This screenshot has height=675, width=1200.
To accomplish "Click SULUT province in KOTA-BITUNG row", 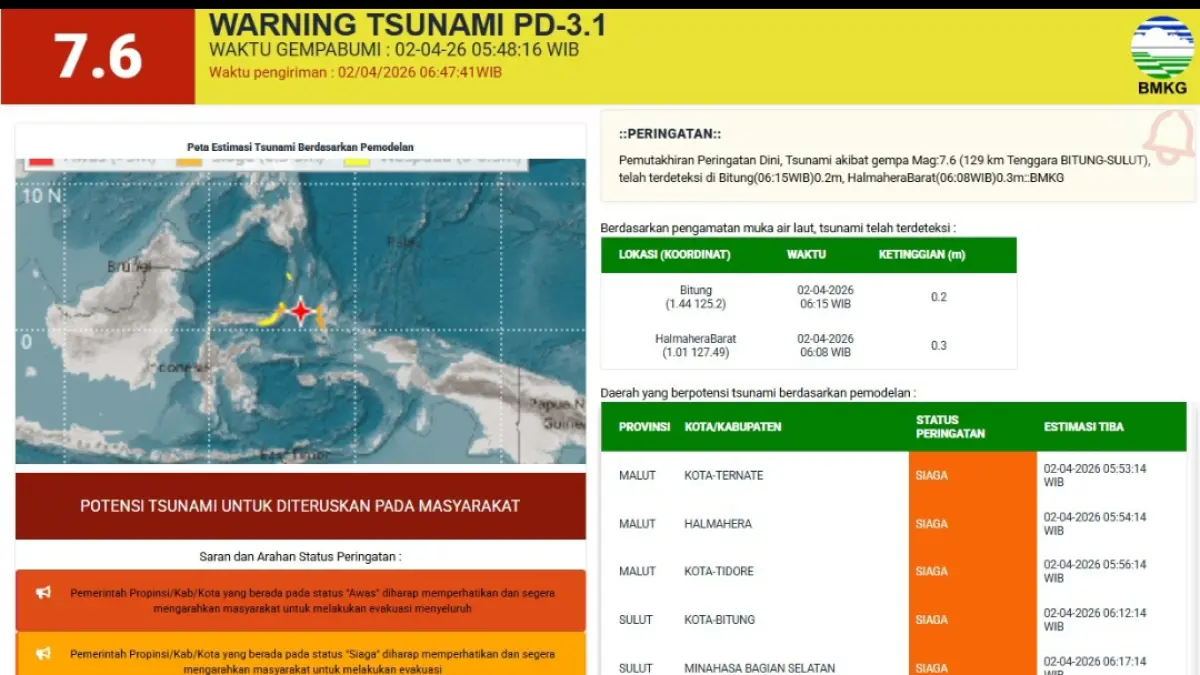I will click(636, 619).
